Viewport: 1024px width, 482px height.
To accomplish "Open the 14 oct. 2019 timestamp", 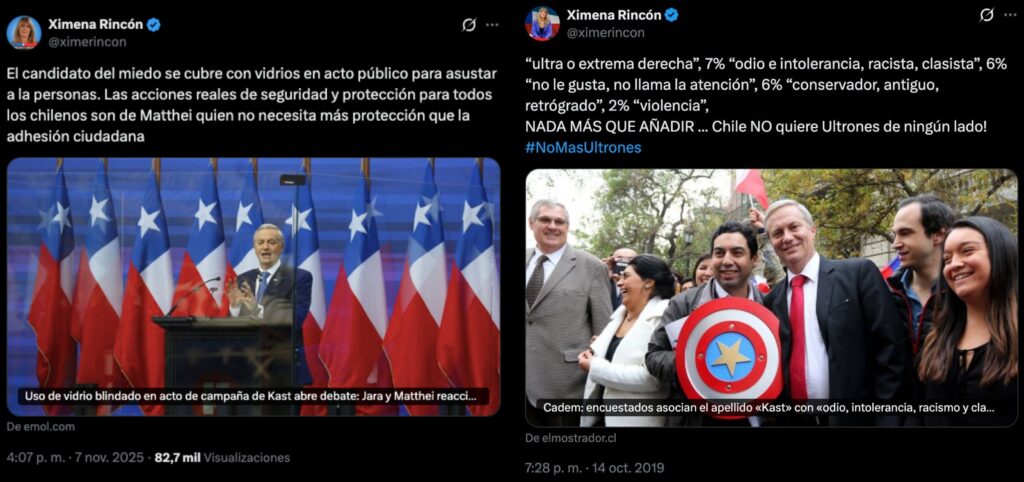I will click(x=595, y=468).
